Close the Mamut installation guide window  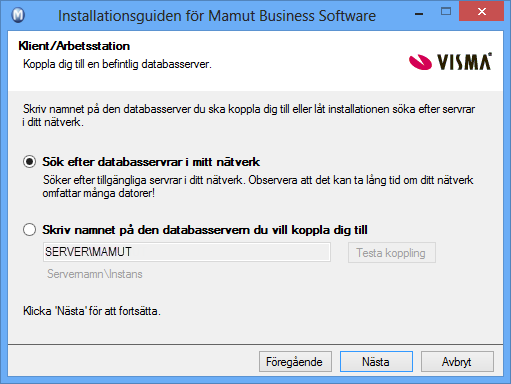click(x=481, y=12)
